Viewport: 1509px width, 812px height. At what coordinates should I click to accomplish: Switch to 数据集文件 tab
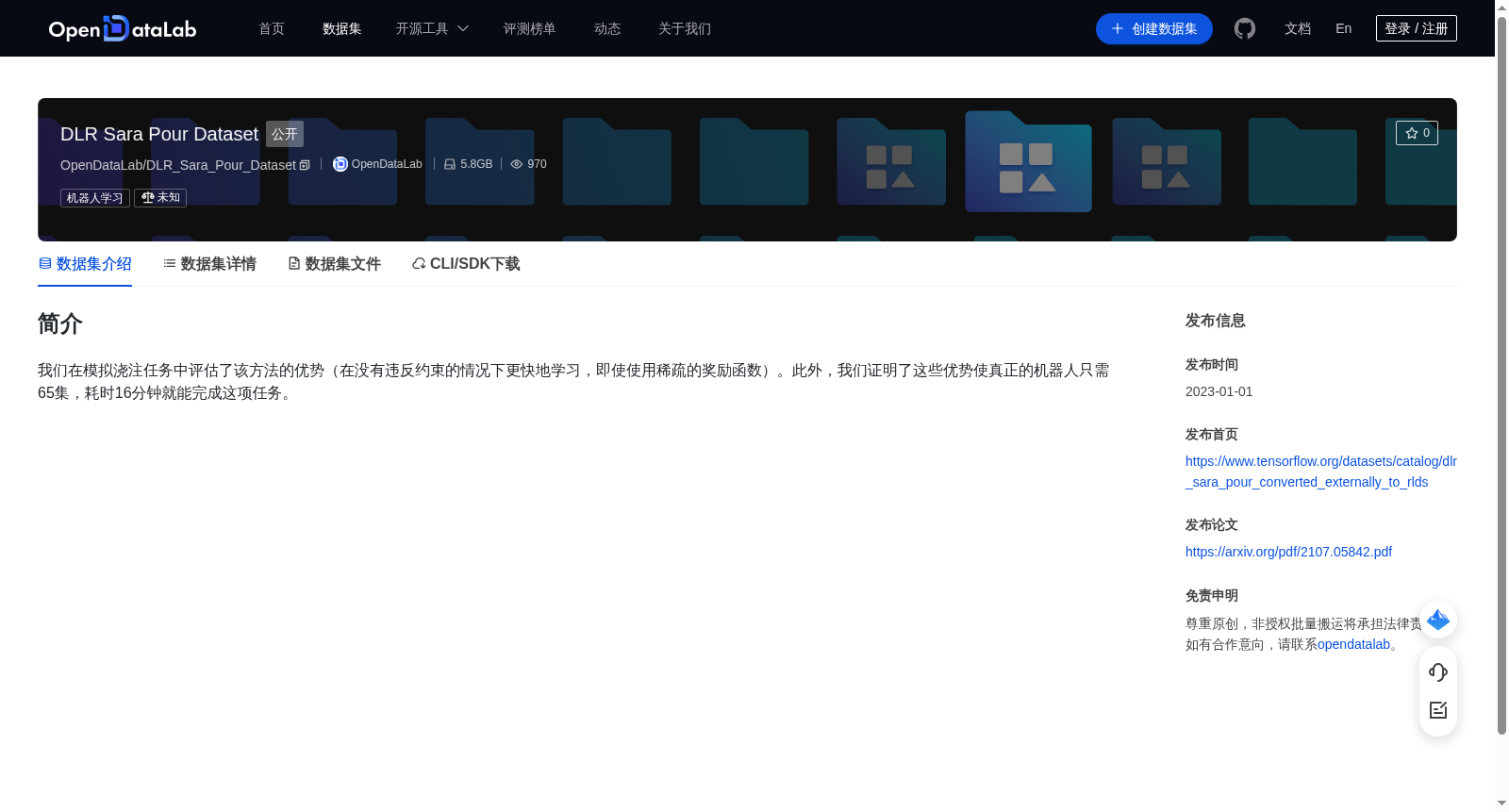click(x=334, y=264)
